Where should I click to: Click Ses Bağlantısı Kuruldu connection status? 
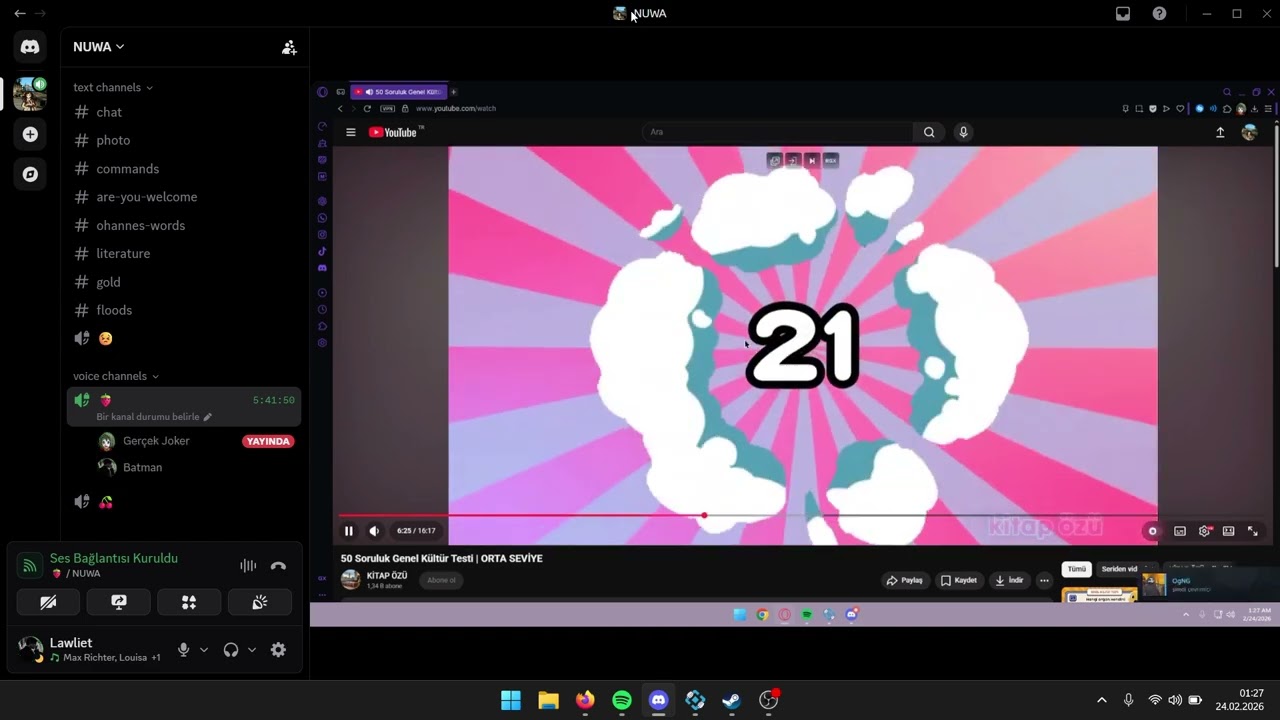click(114, 558)
